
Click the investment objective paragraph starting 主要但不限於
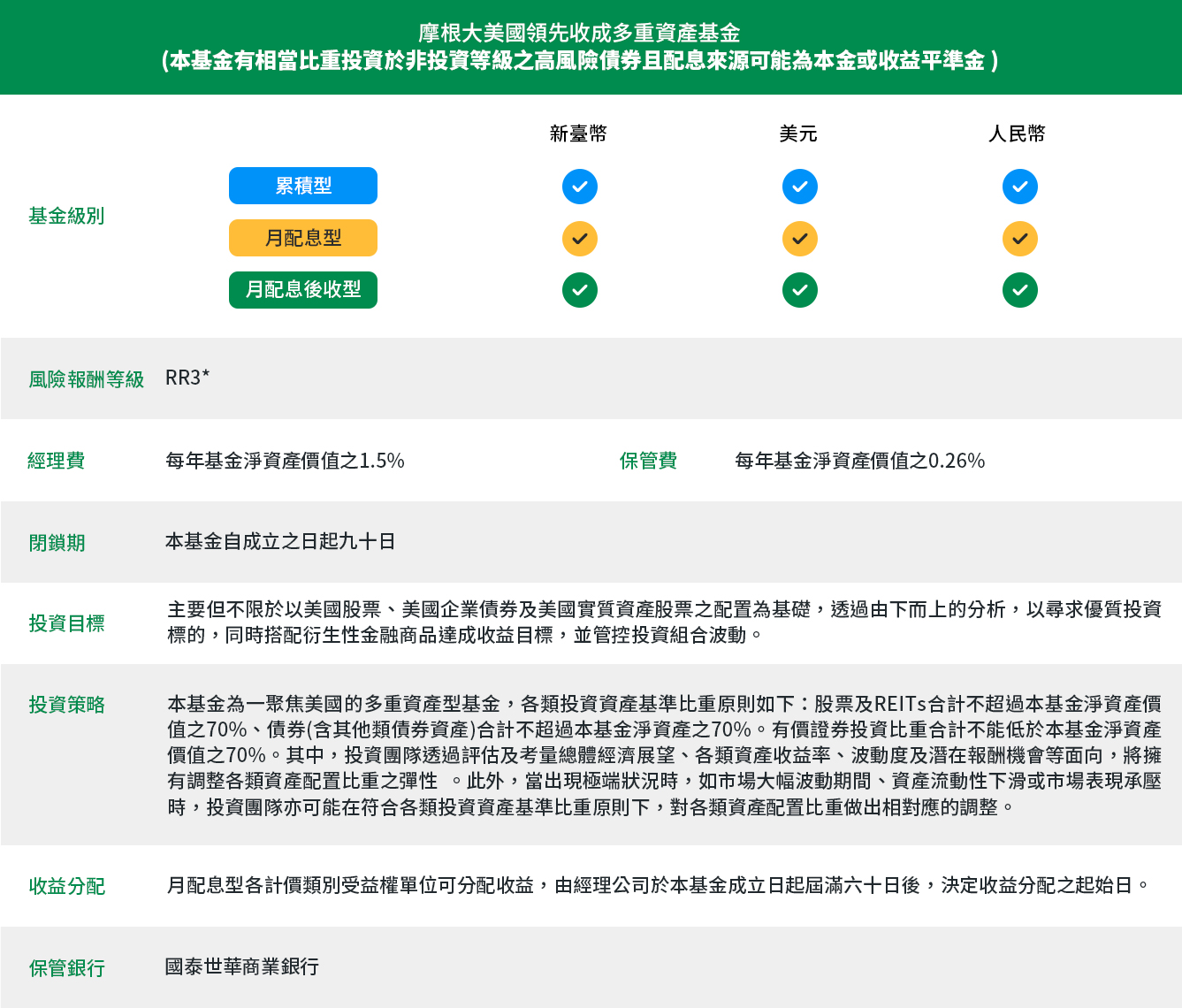tap(664, 622)
